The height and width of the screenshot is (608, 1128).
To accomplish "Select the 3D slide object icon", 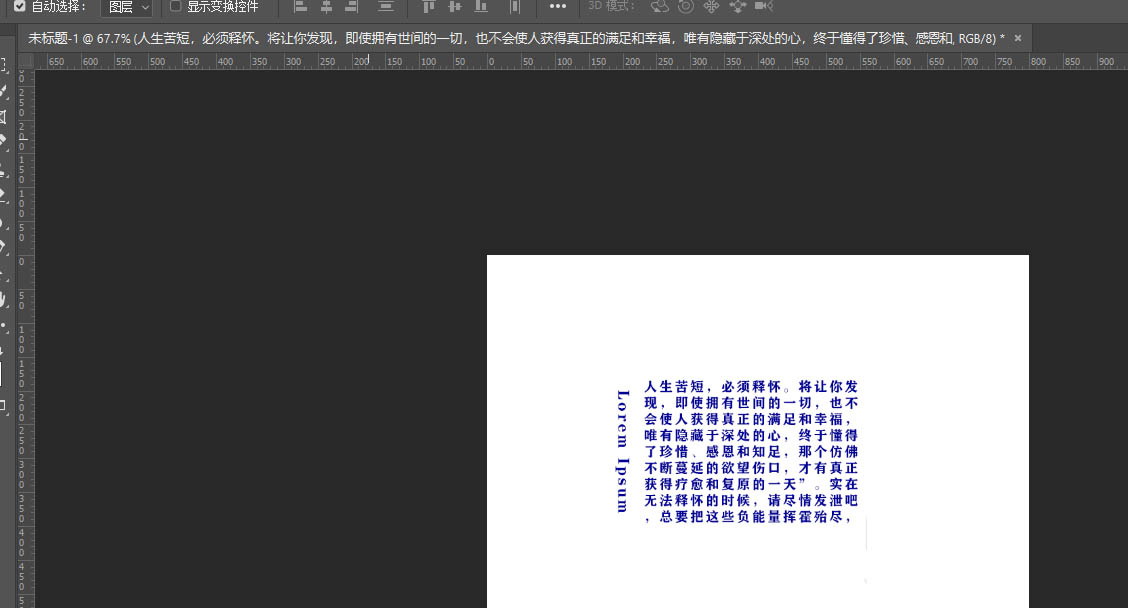I will (x=737, y=6).
